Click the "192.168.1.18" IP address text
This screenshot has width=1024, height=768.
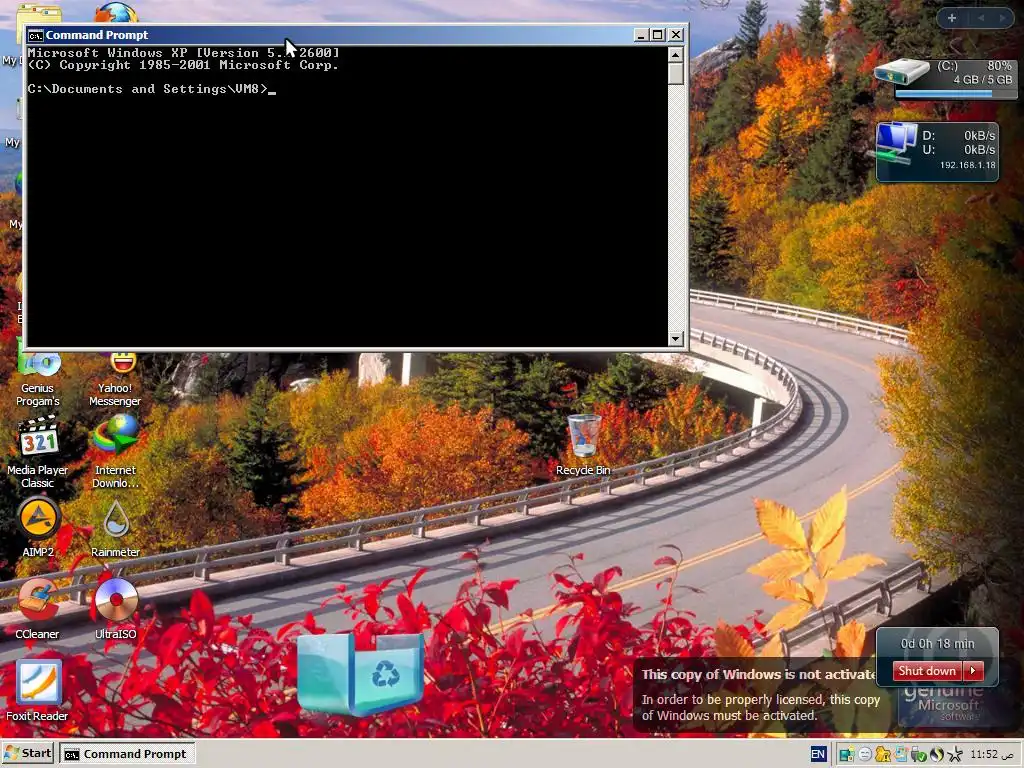point(968,165)
